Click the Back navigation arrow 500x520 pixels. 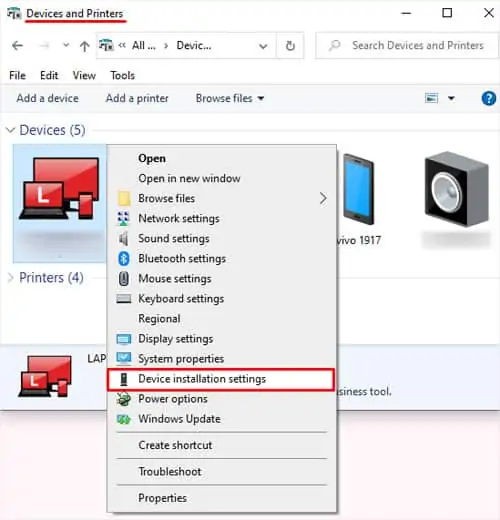click(17, 45)
